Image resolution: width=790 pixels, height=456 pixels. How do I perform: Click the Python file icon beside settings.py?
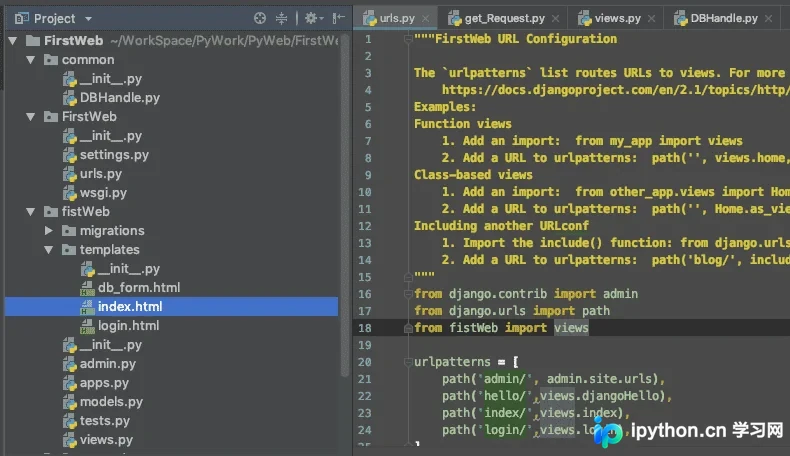point(70,155)
